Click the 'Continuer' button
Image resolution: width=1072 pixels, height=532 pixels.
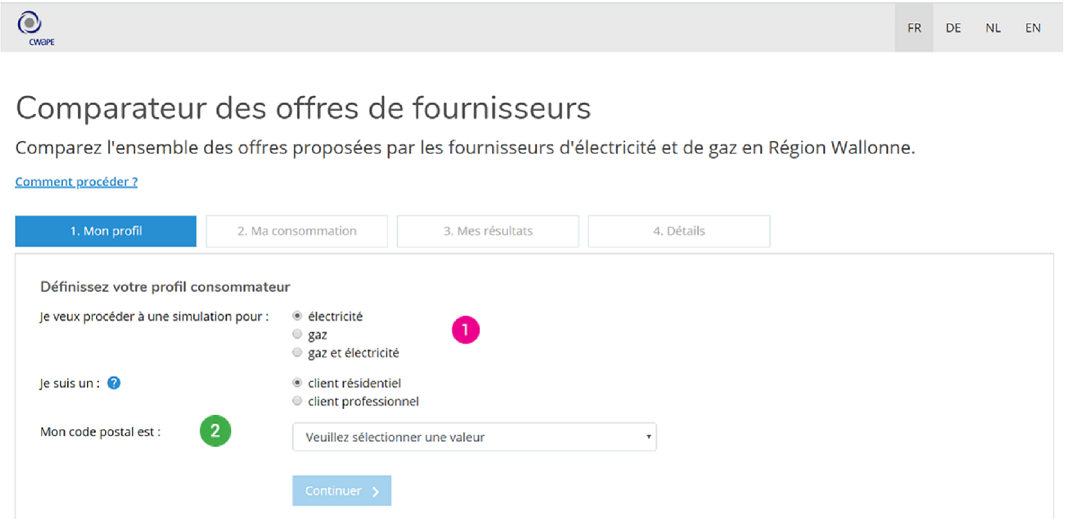(342, 491)
